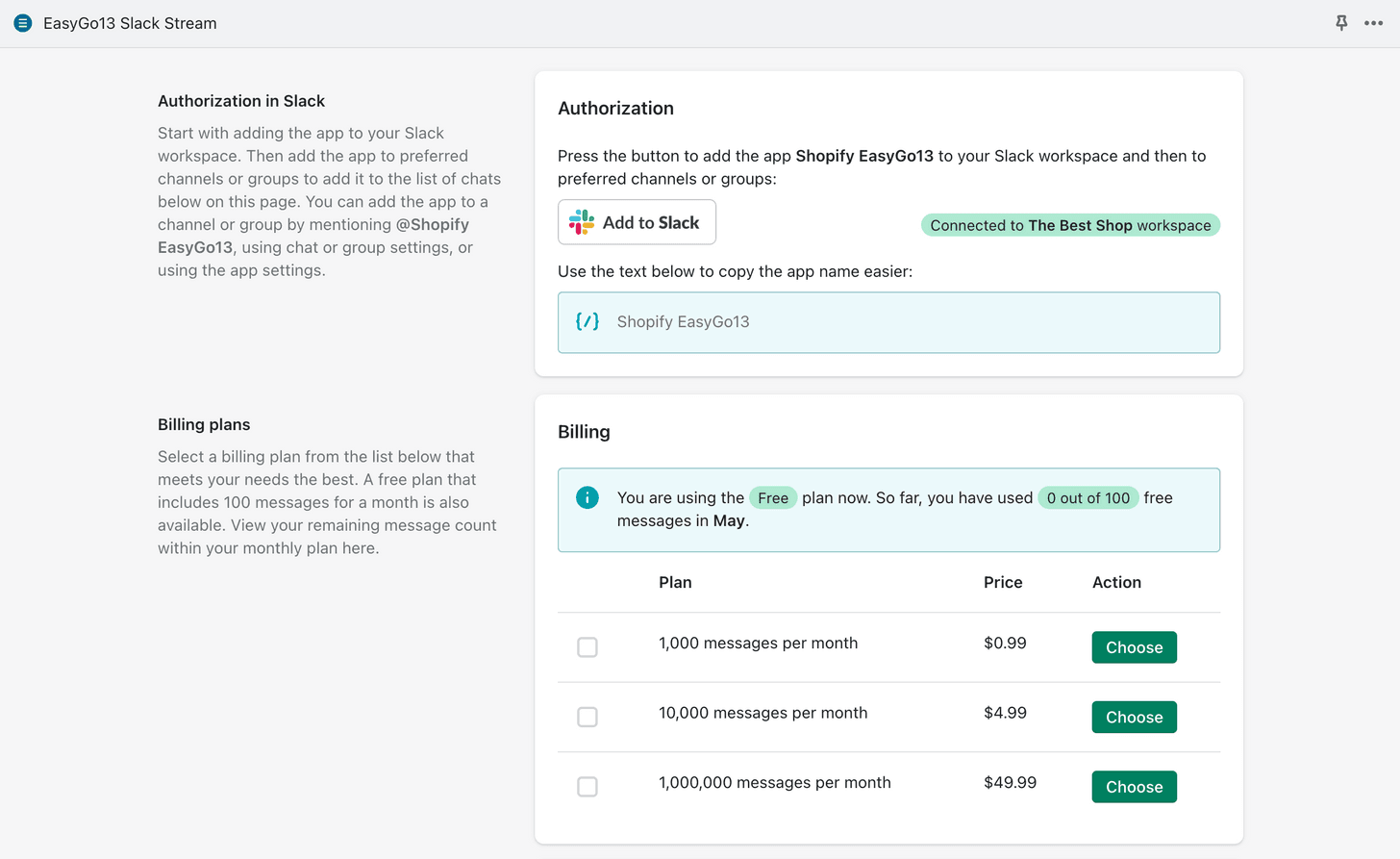Check the 1,000,000 messages per month checkbox
Viewport: 1400px width, 859px height.
pyautogui.click(x=587, y=786)
